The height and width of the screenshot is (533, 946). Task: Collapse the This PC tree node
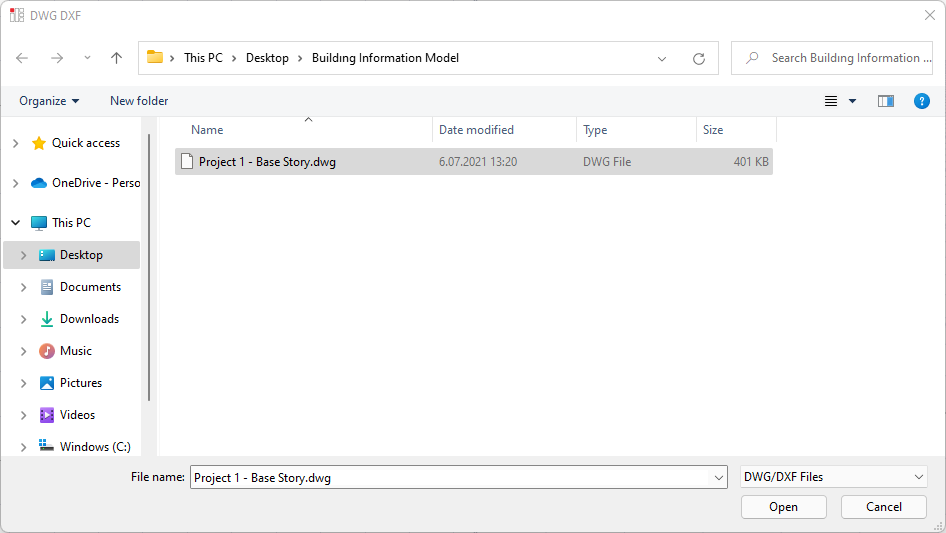pyautogui.click(x=15, y=223)
